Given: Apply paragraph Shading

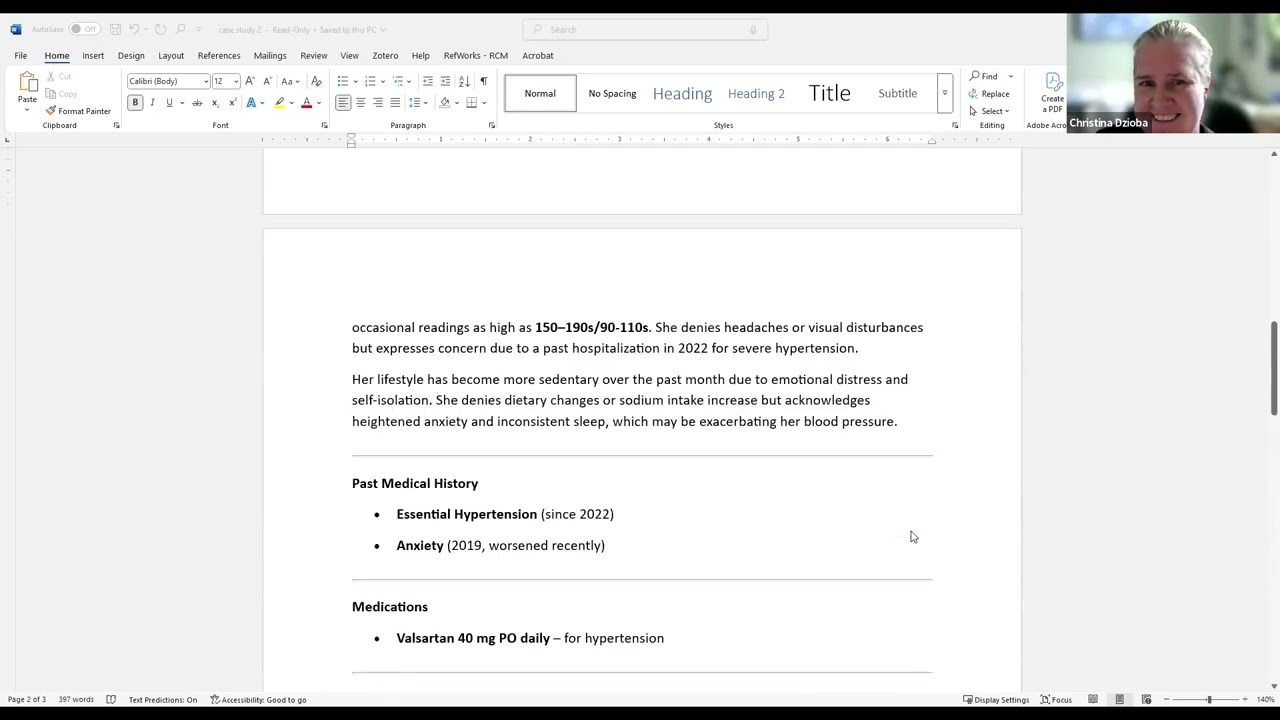Looking at the screenshot, I should 445,103.
